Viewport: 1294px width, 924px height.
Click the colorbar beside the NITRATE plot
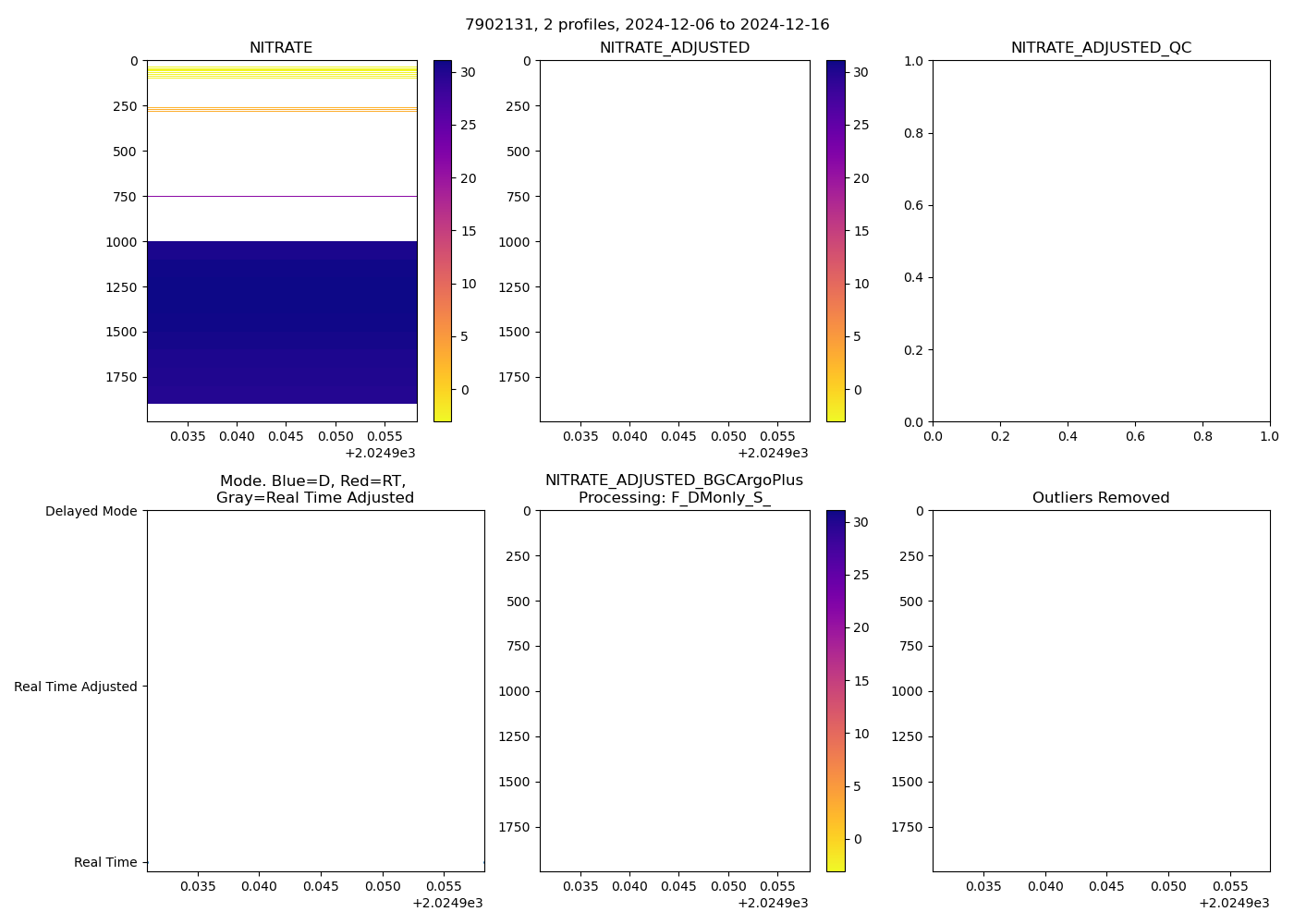[443, 240]
